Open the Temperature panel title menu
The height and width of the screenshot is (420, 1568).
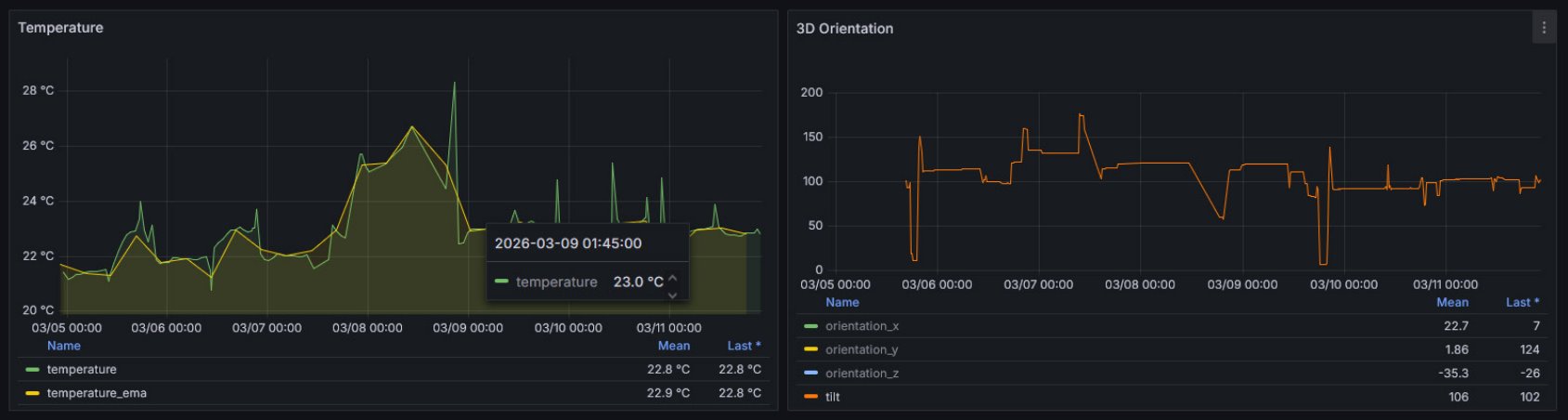tap(60, 28)
